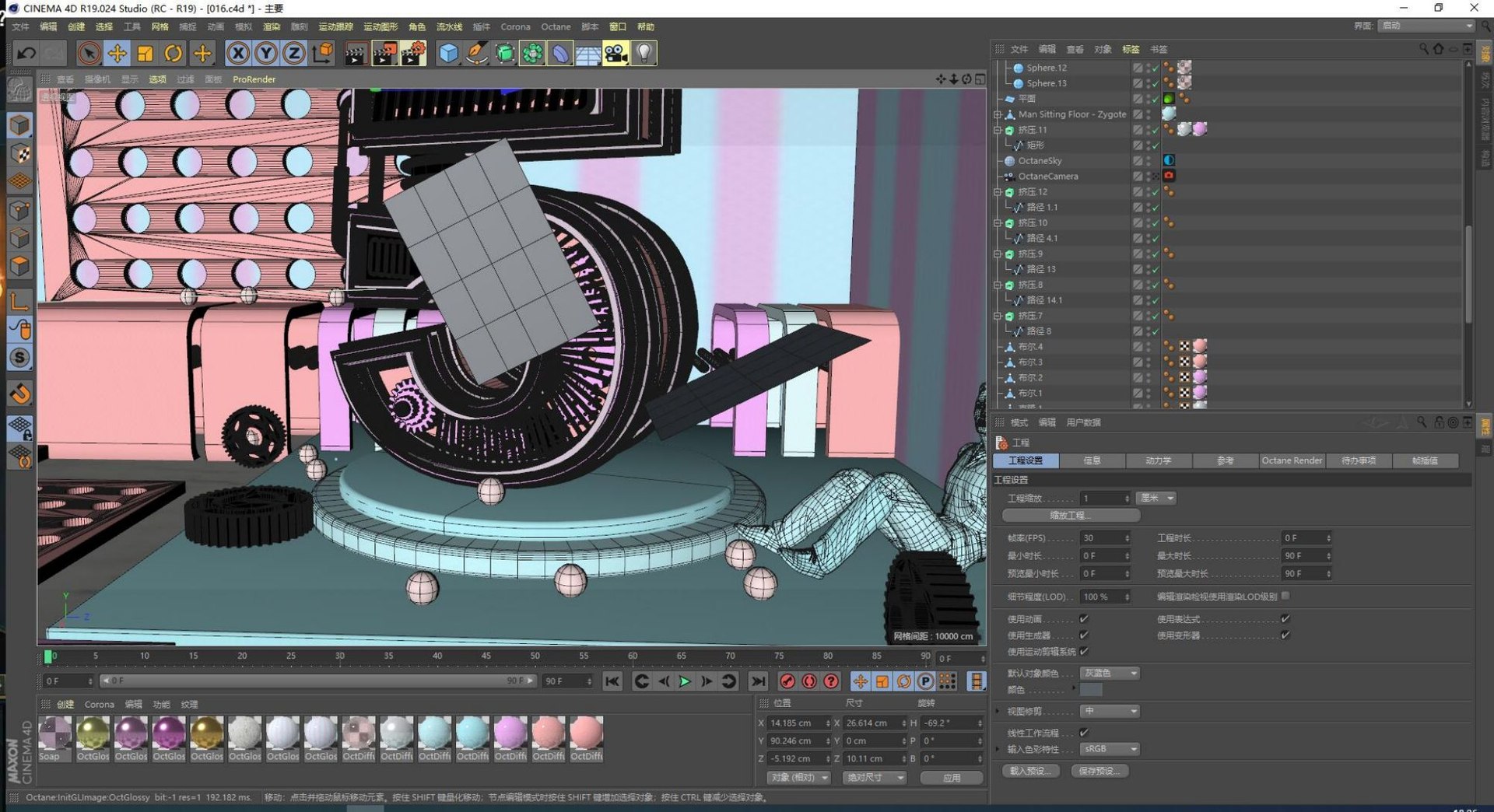Open 输入色彩特性 sRGB dropdown

click(x=1110, y=749)
